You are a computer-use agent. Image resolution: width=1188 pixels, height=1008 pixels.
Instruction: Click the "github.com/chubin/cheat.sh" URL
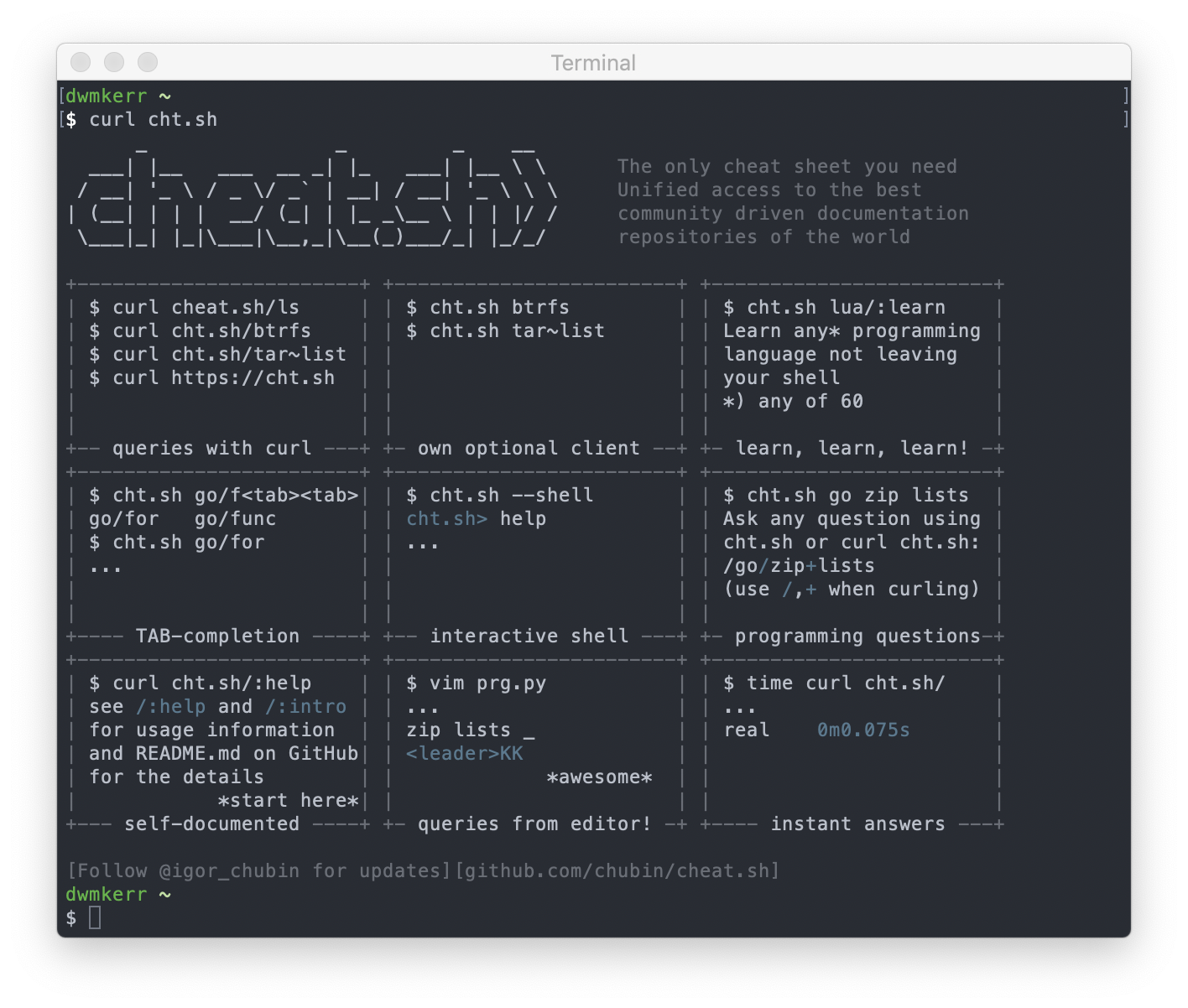click(x=617, y=870)
